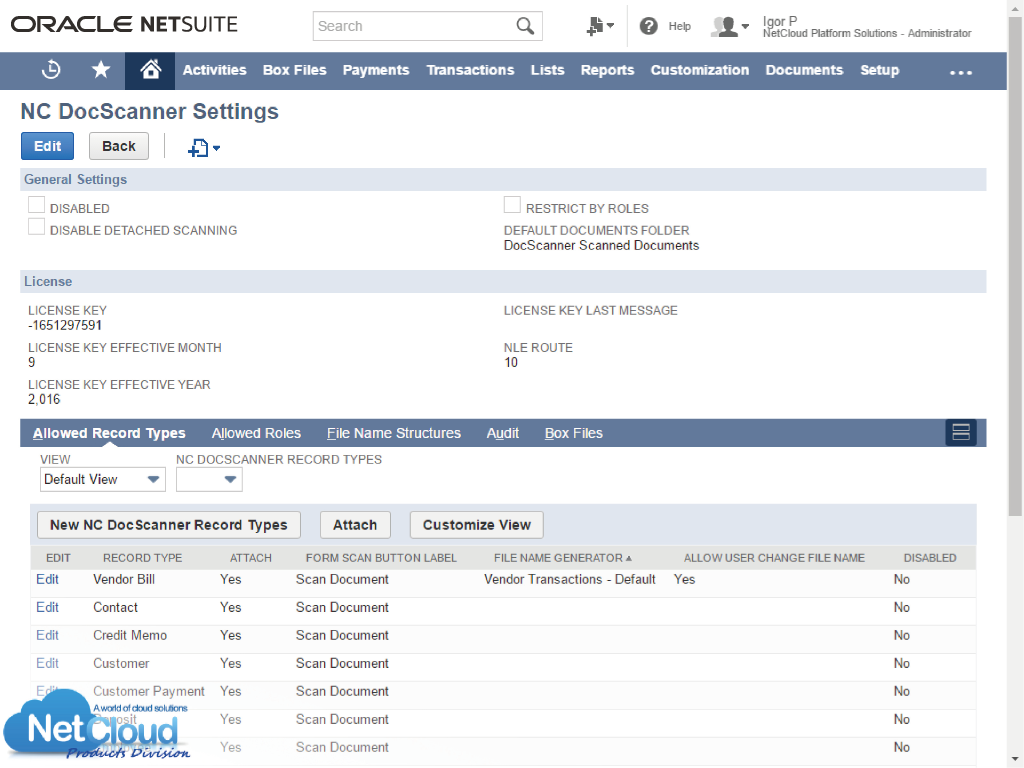Click the Attach button
This screenshot has height=768, width=1024.
click(x=355, y=525)
